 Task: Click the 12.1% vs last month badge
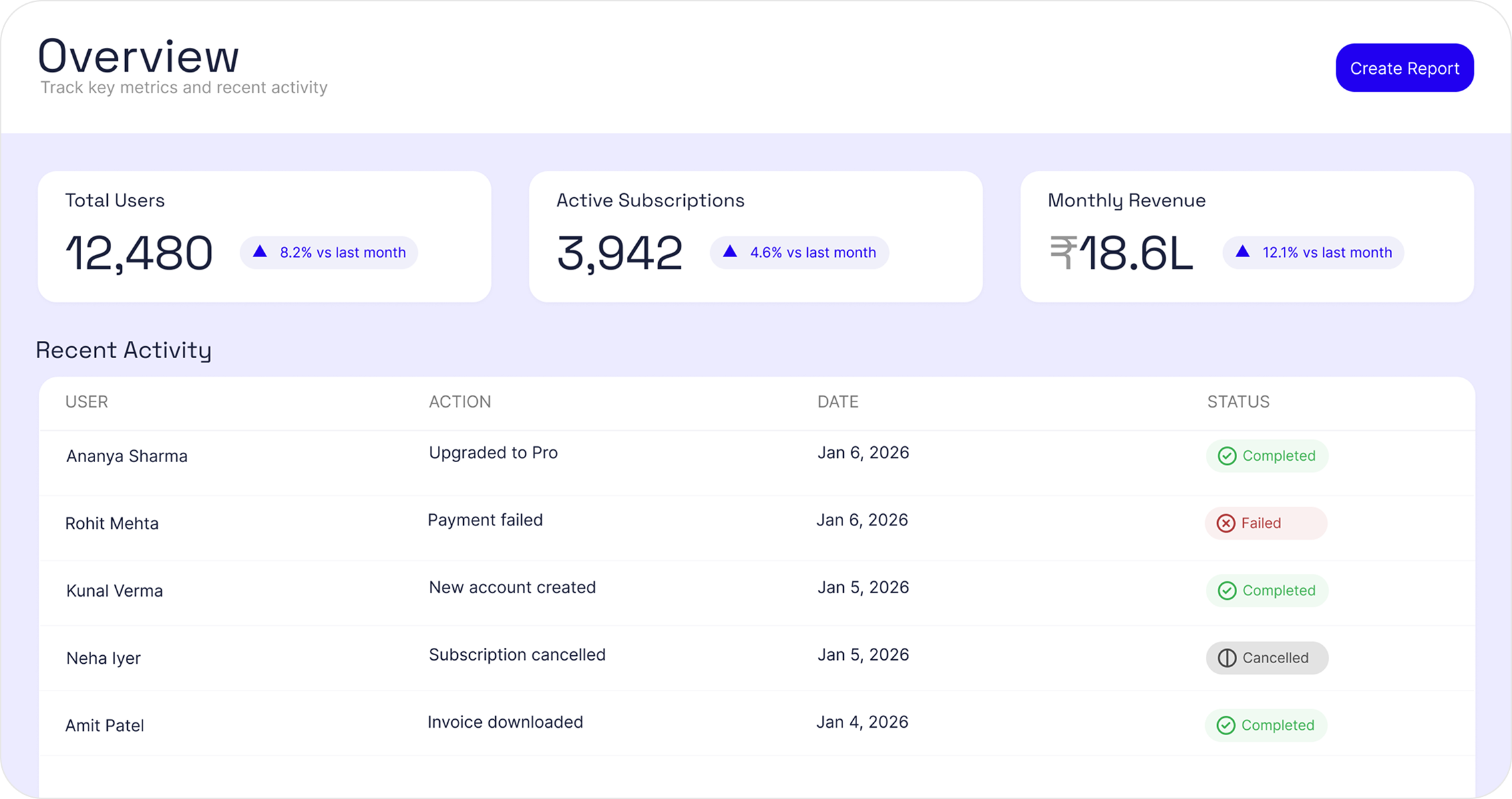click(x=1313, y=252)
